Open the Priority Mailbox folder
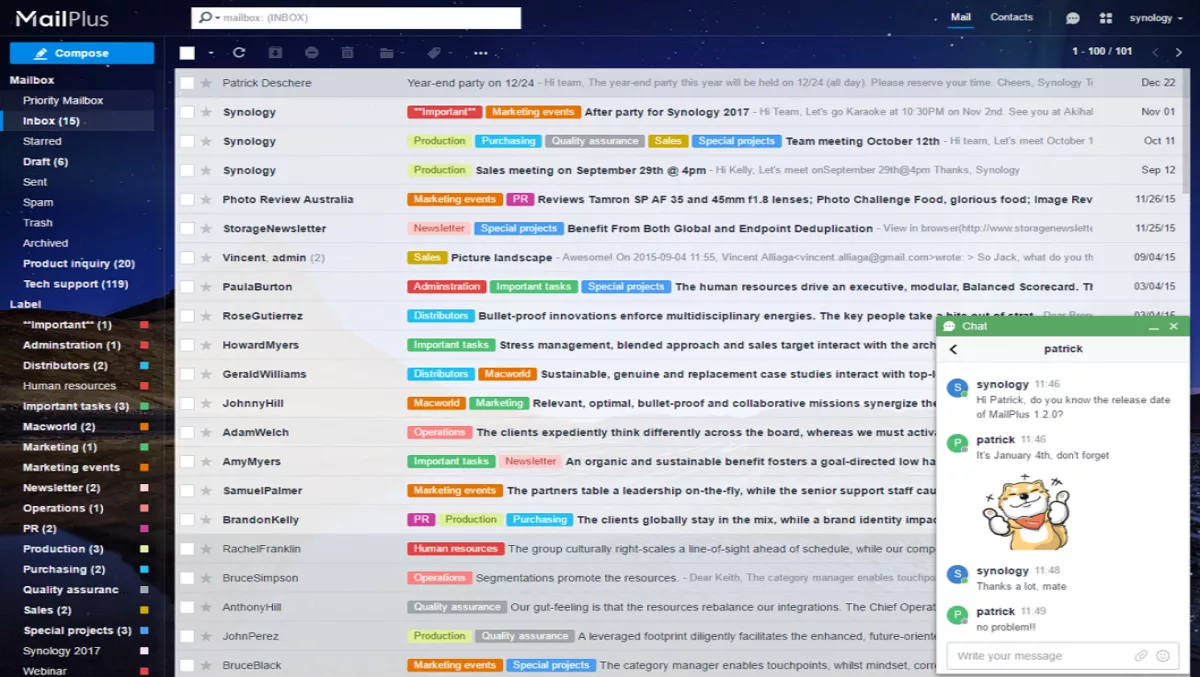This screenshot has height=677, width=1200. (x=63, y=101)
